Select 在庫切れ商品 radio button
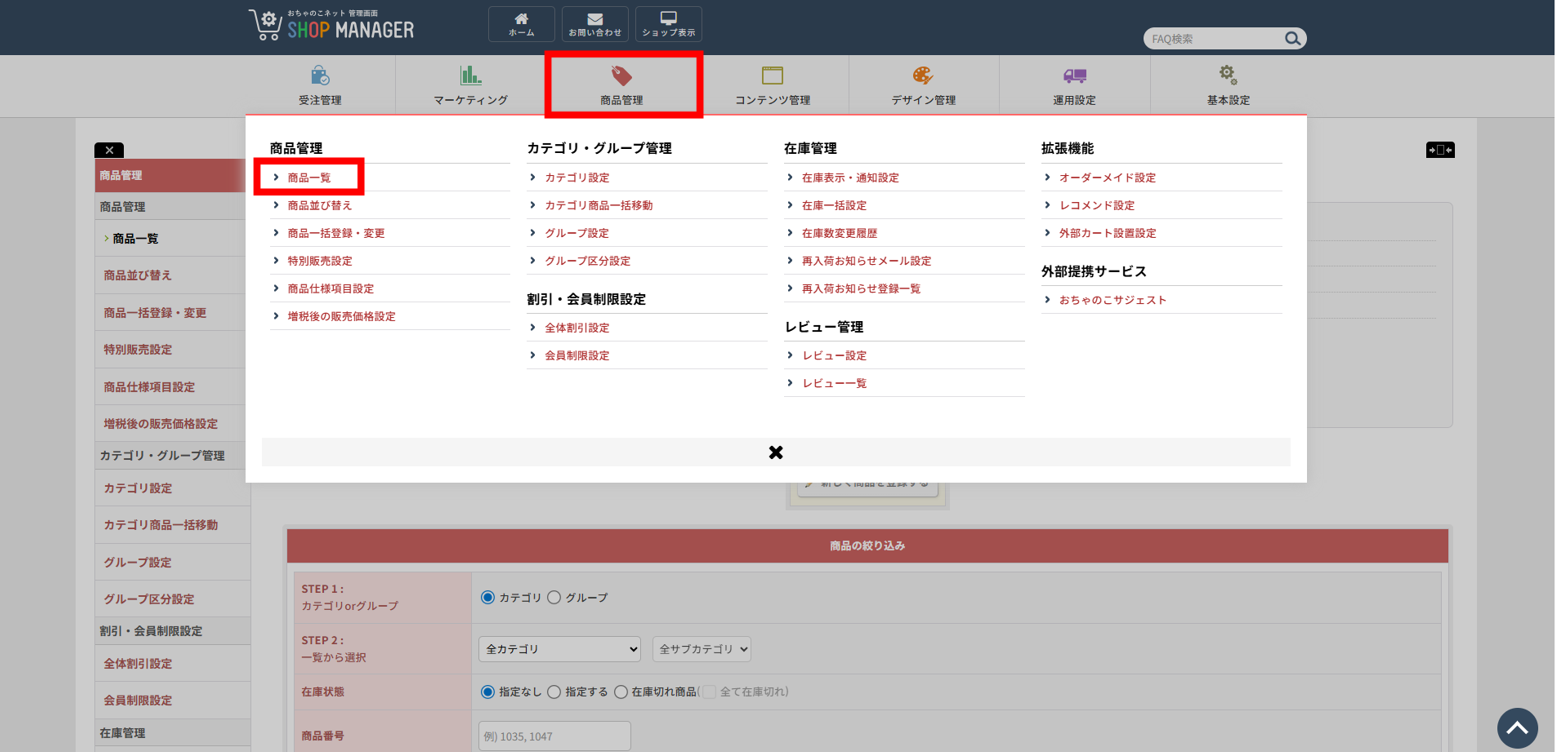This screenshot has height=752, width=1556. click(x=621, y=692)
